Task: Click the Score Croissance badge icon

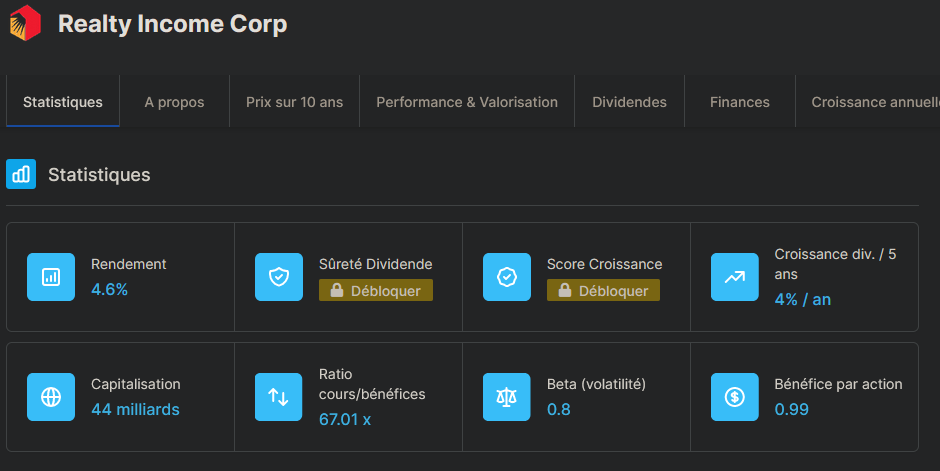Action: pyautogui.click(x=507, y=277)
